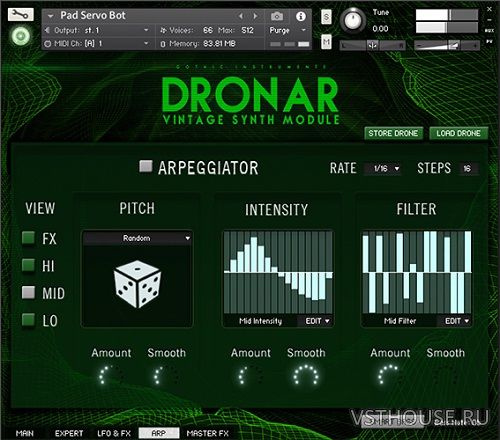Open the wrench instrument edit tool

[20, 14]
